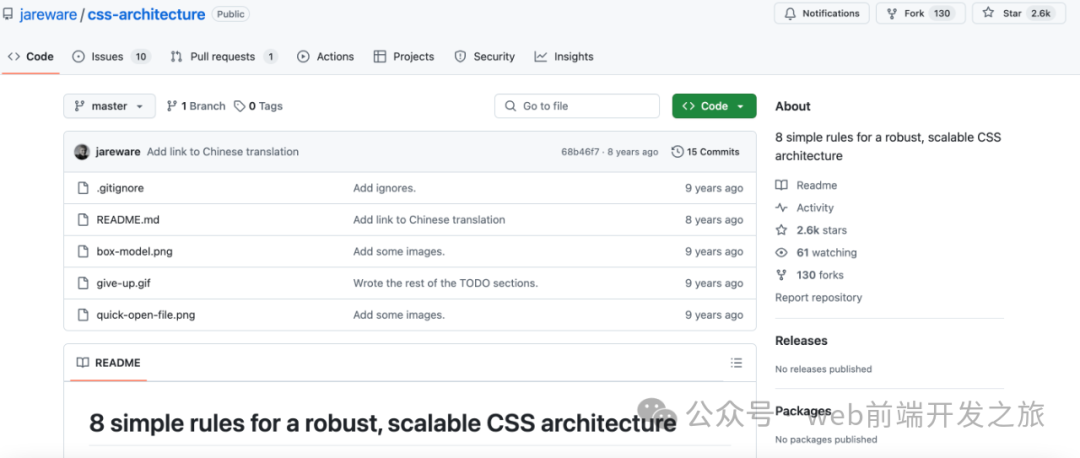Expand the master branch dropdown

pos(109,106)
